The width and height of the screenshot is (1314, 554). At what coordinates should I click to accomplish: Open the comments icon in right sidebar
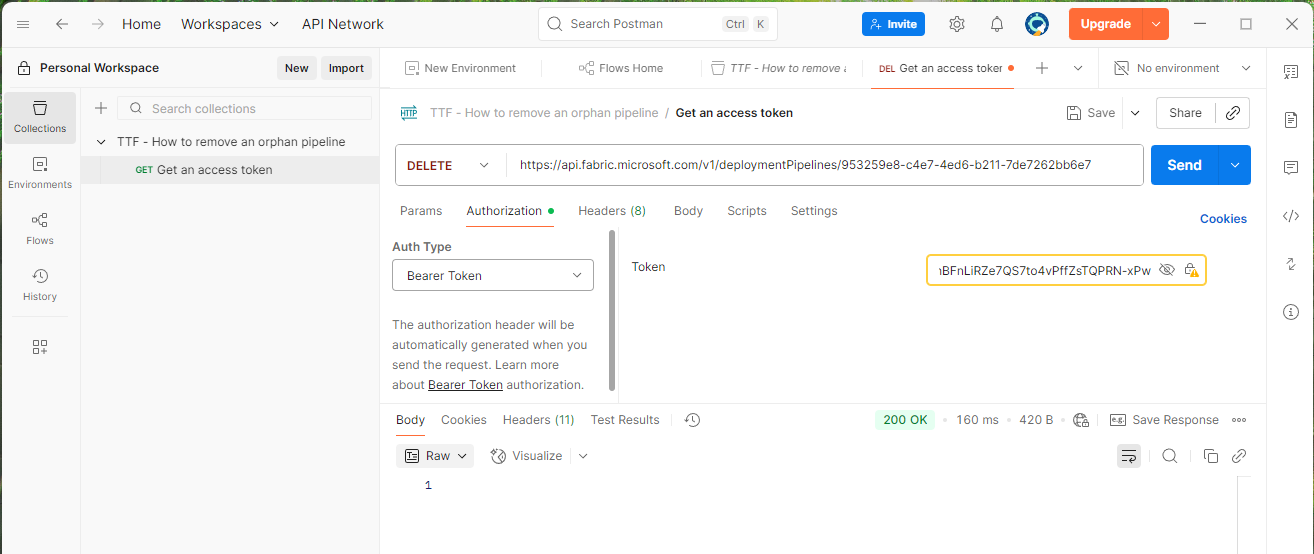point(1291,168)
